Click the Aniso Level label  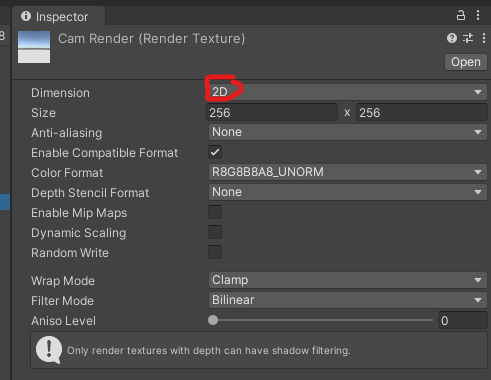[63, 321]
